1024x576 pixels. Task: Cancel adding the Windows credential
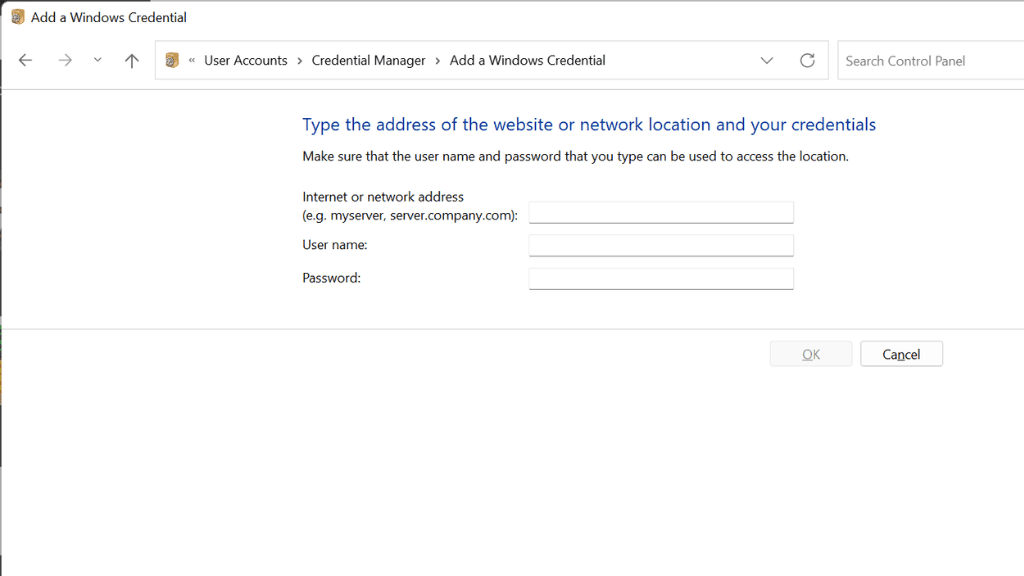[x=901, y=354]
